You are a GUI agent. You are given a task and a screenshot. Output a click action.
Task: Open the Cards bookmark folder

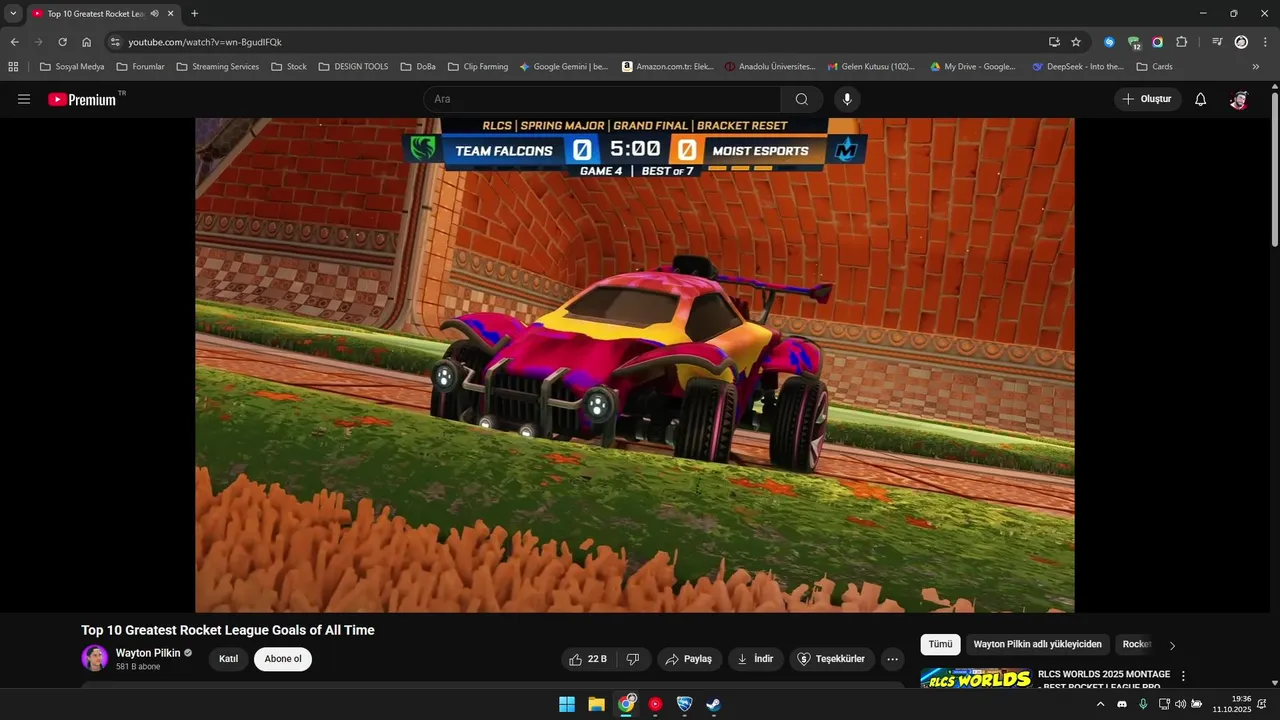[x=1155, y=67]
